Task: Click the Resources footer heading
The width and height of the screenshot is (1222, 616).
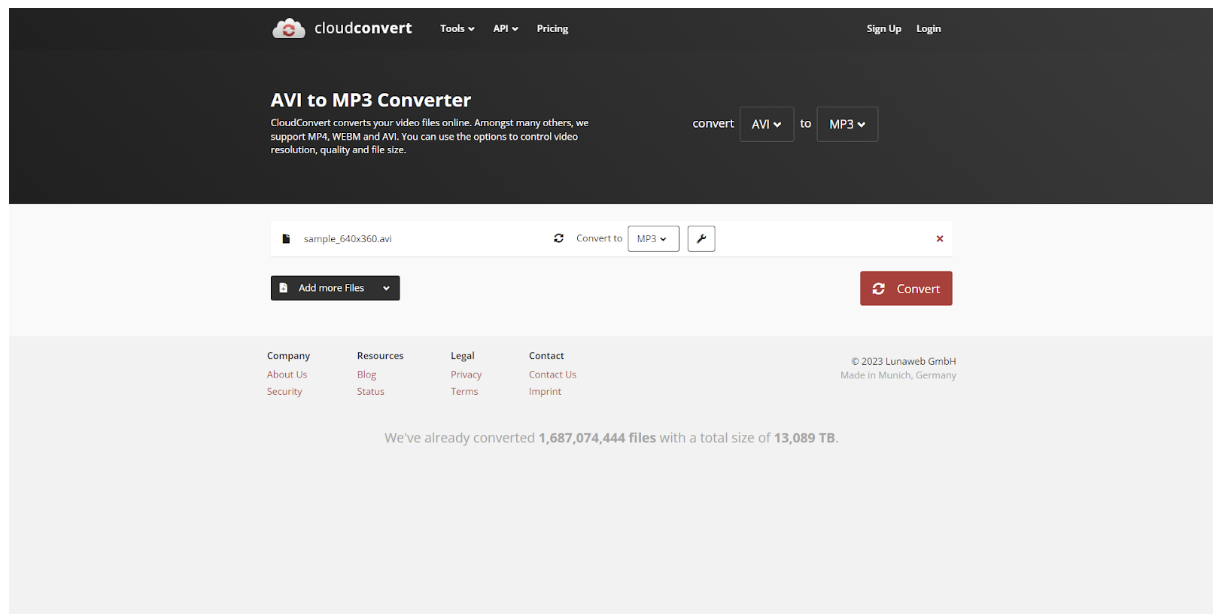Action: point(380,356)
